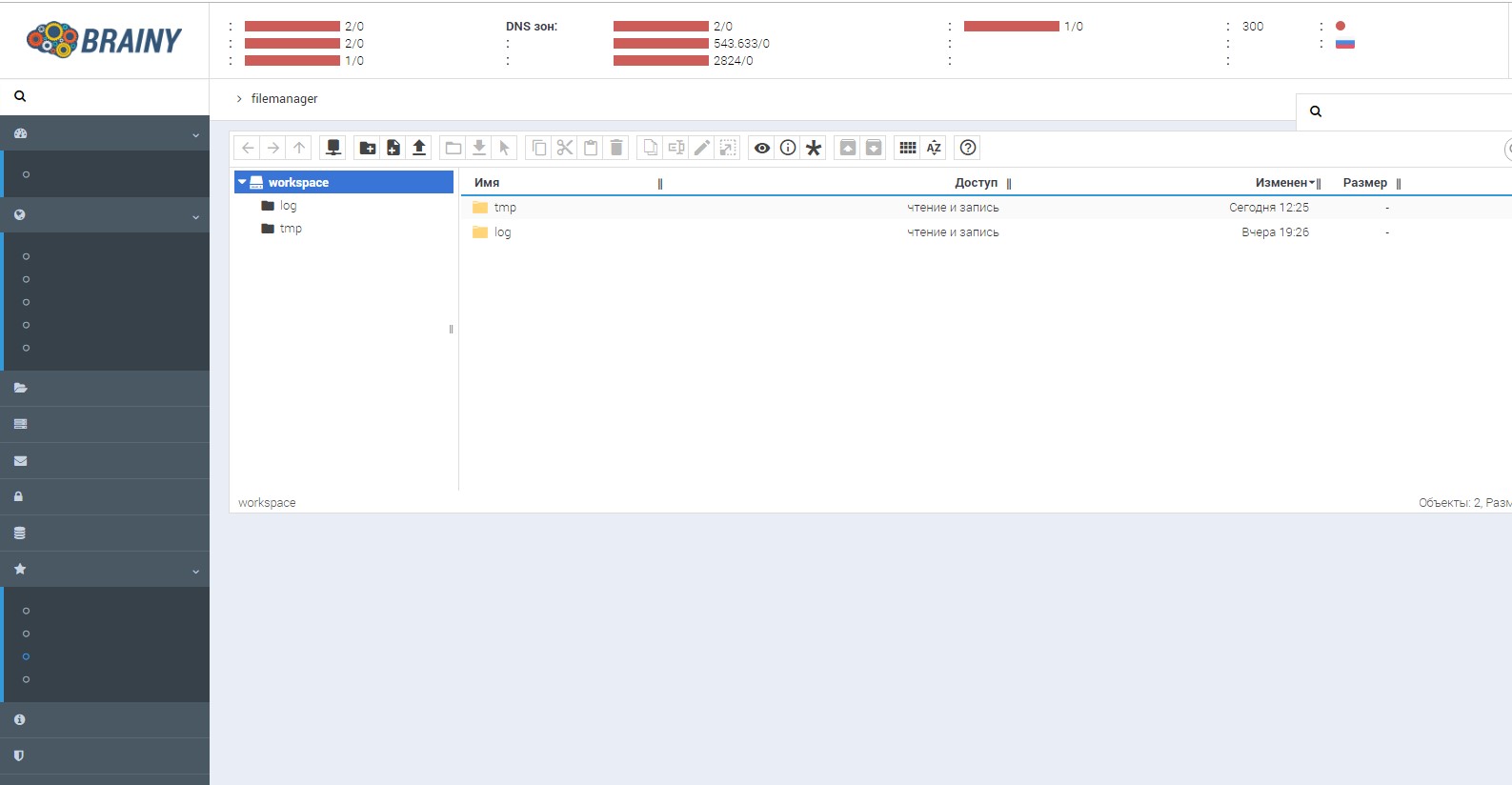This screenshot has height=785, width=1512.
Task: Open file manager help
Action: coord(968,148)
